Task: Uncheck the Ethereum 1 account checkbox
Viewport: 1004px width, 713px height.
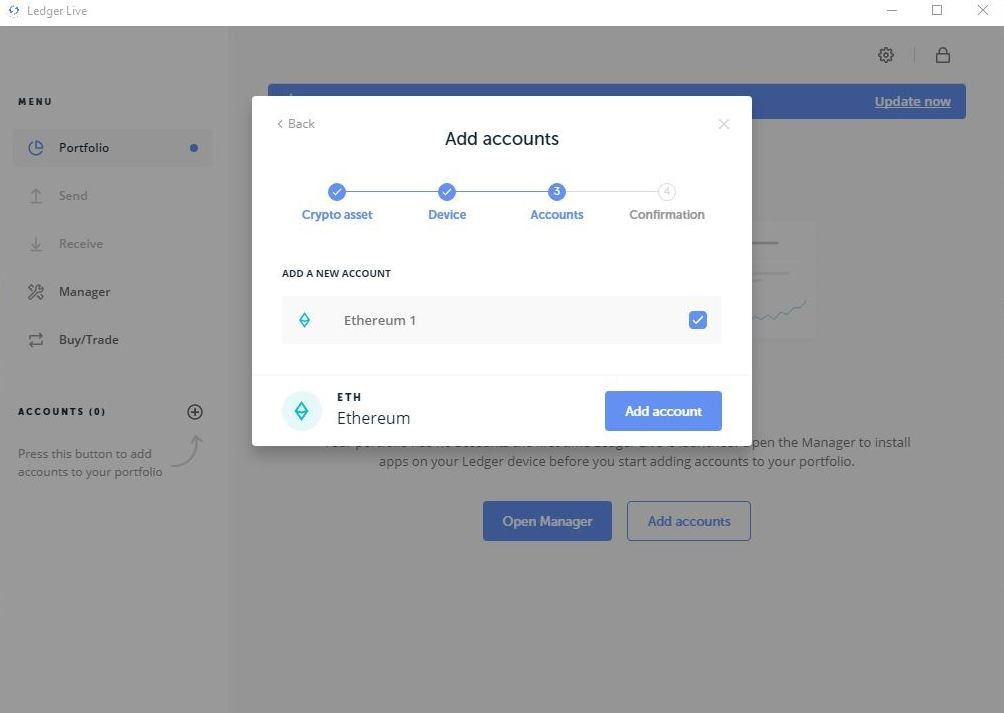Action: (698, 320)
